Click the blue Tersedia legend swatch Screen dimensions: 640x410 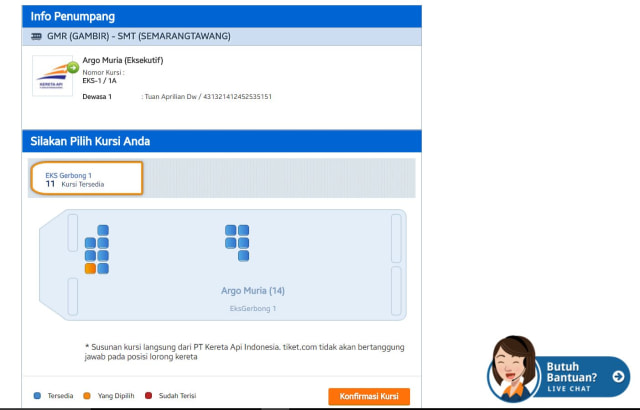37,396
